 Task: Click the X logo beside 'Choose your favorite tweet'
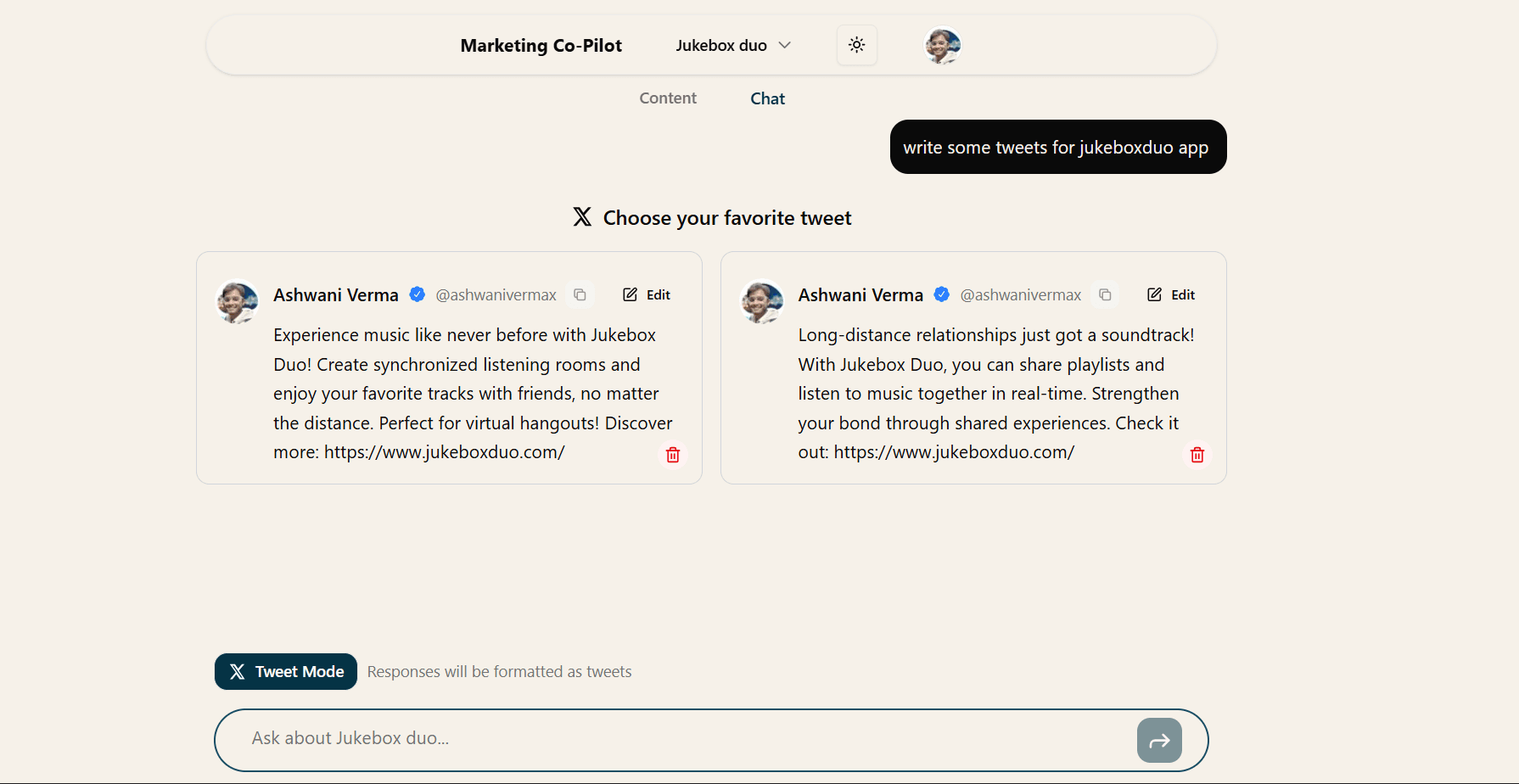[582, 217]
